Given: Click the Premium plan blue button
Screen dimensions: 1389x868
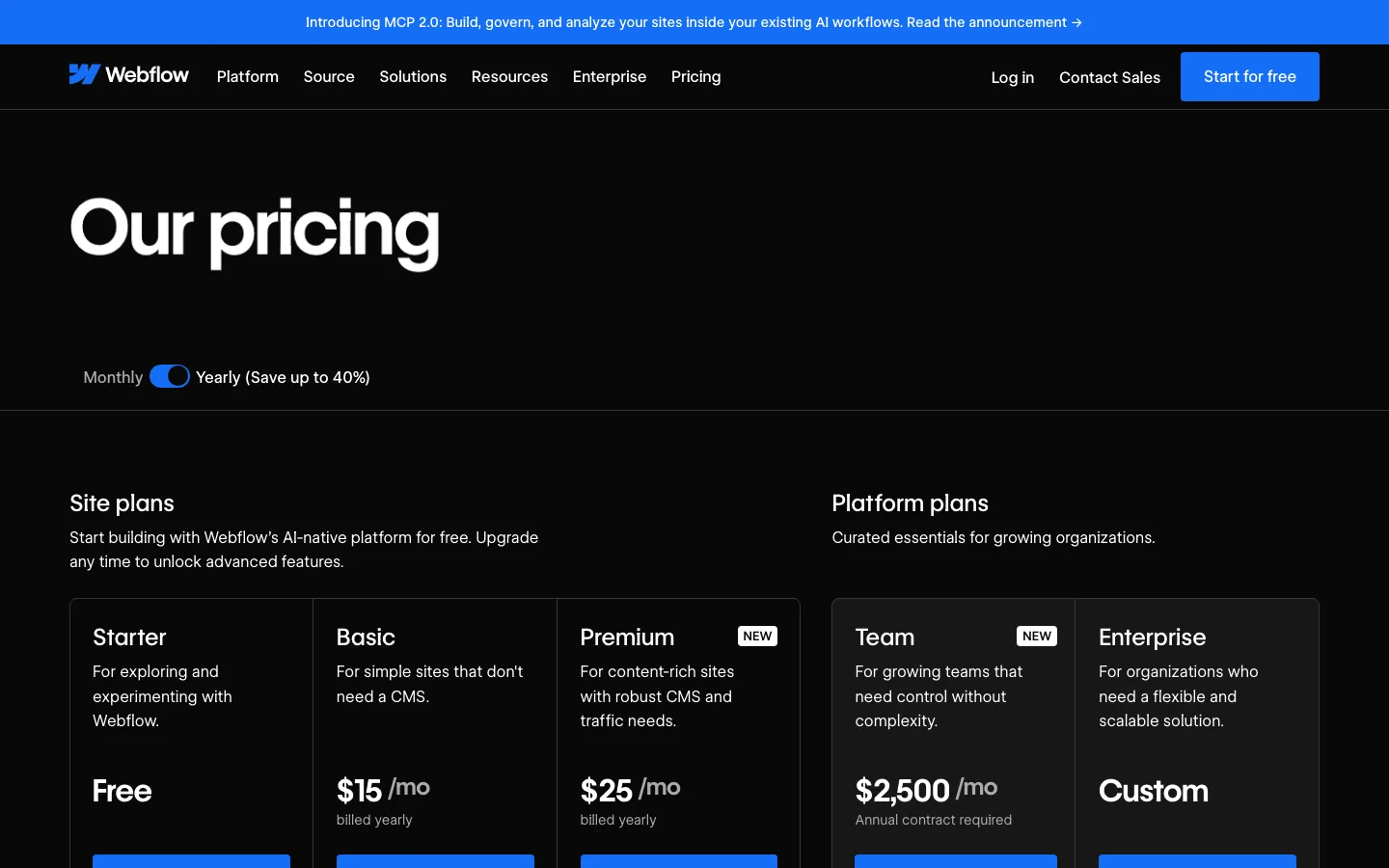Looking at the screenshot, I should pos(679,861).
